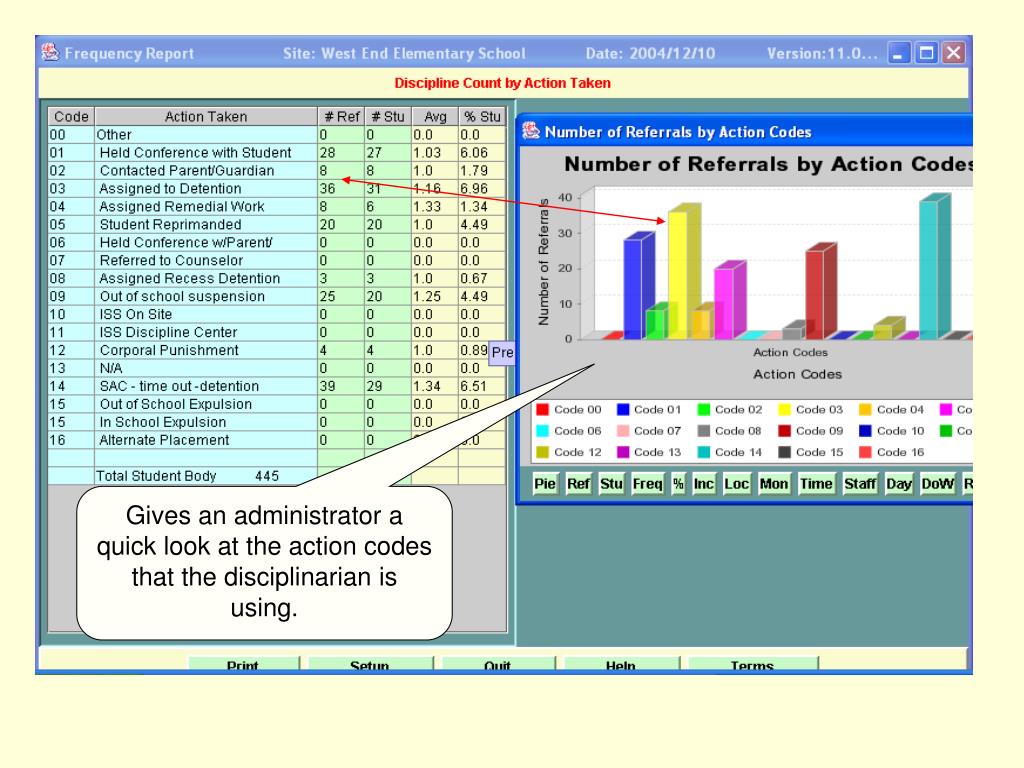The width and height of the screenshot is (1024, 768).
Task: Click the Freq chart button
Action: pyautogui.click(x=647, y=484)
